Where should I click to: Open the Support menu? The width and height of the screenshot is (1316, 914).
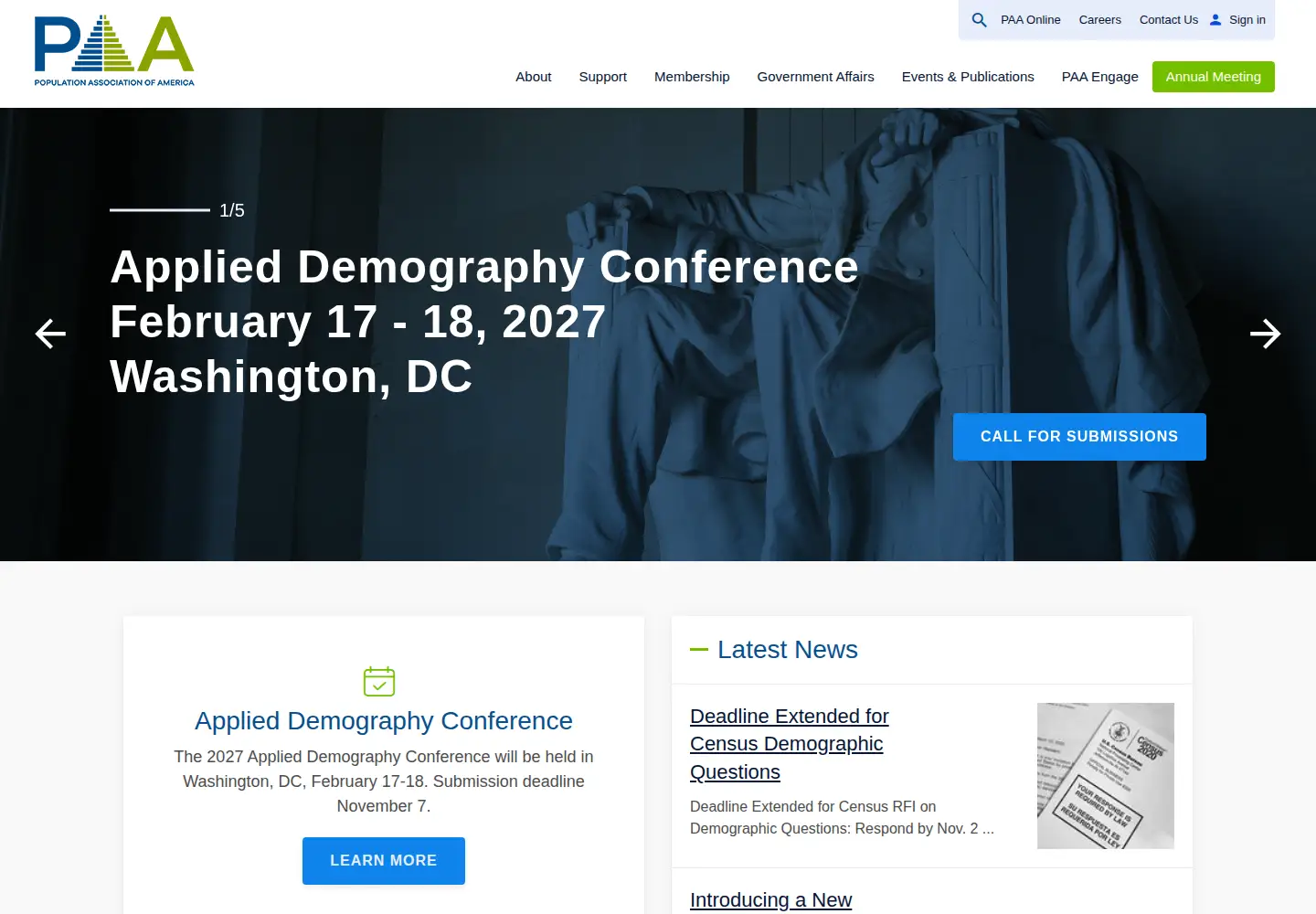[x=603, y=77]
